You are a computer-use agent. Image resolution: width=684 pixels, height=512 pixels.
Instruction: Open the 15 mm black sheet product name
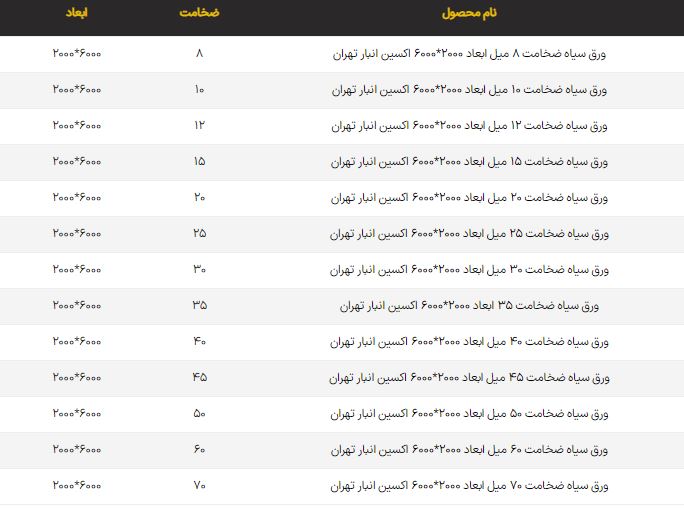coord(468,162)
